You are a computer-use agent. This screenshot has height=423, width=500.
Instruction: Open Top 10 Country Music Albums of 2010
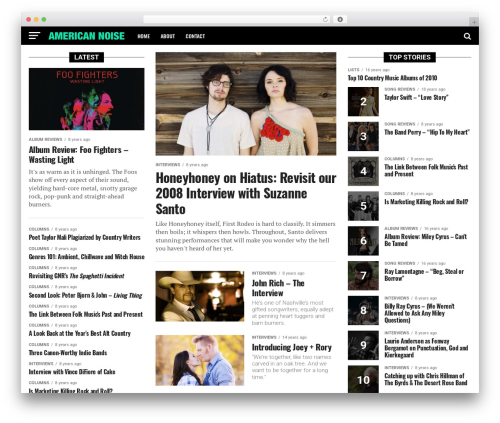392,78
